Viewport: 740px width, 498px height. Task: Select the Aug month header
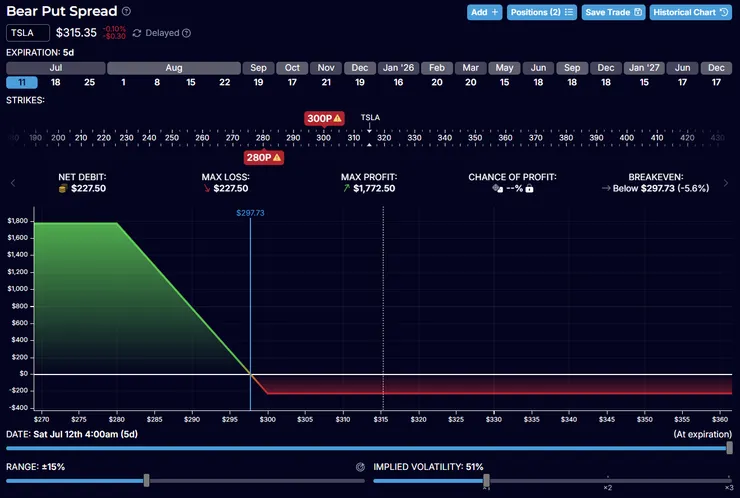coord(174,68)
